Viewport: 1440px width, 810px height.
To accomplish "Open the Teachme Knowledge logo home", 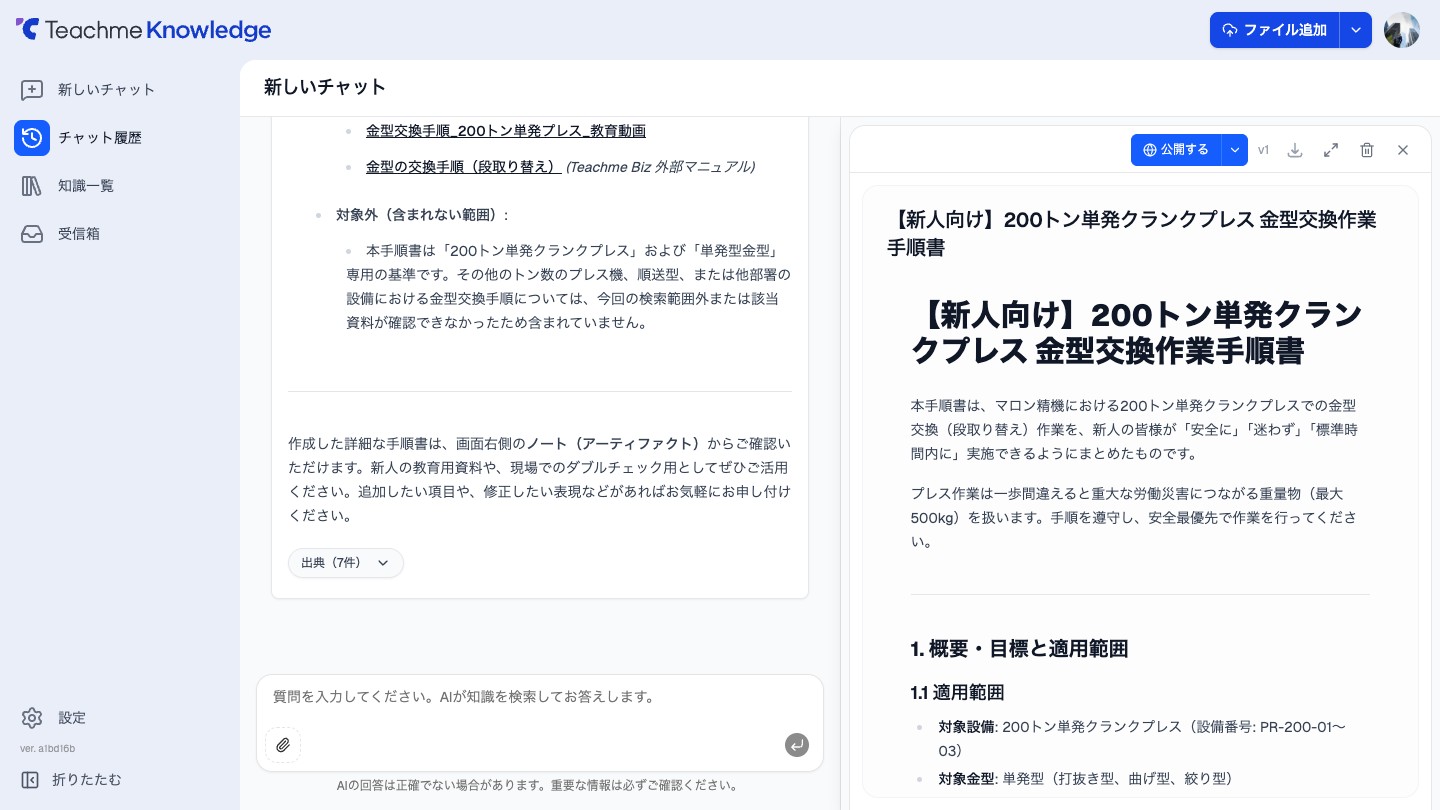I will tap(143, 30).
